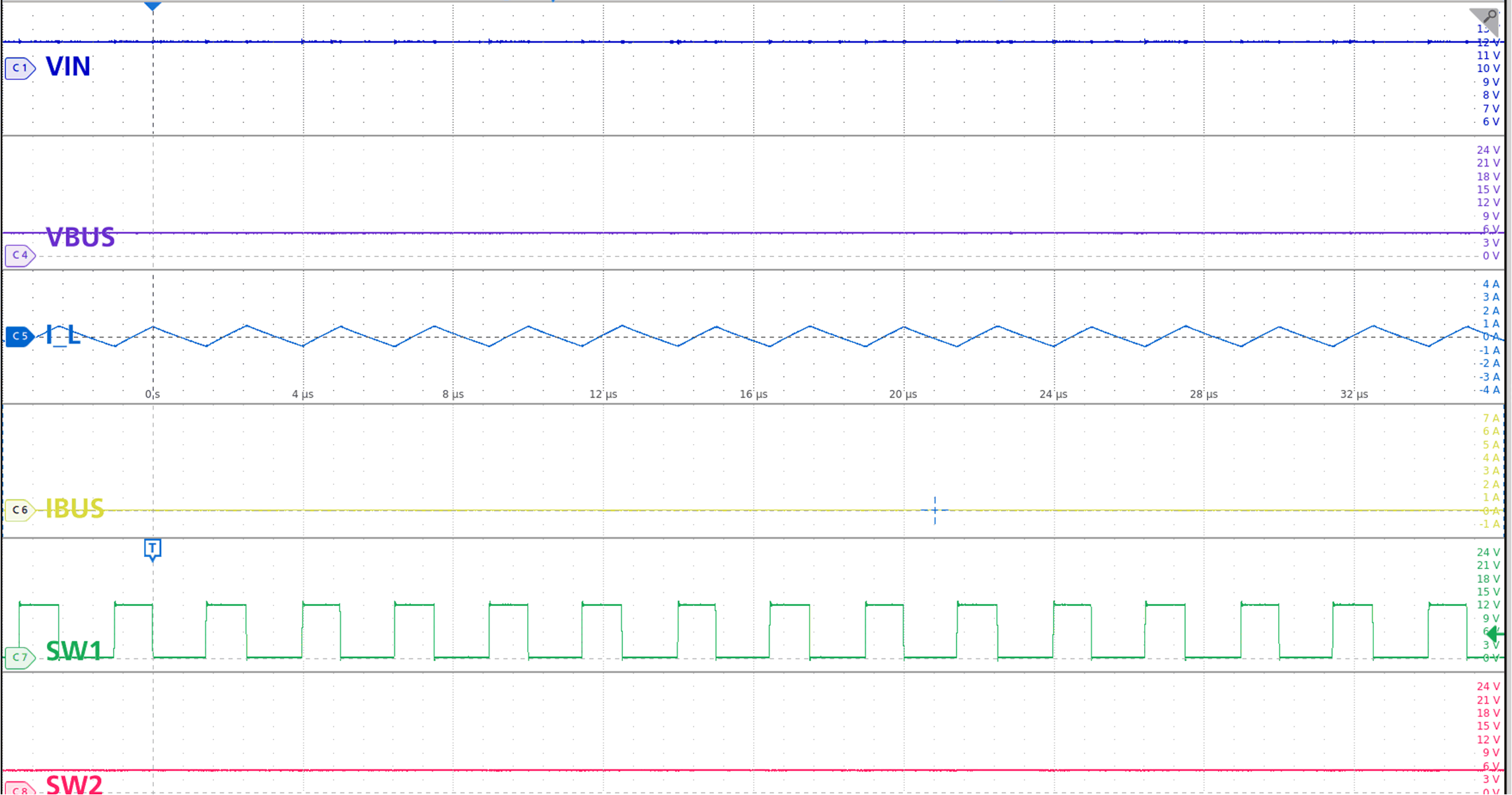Screen dimensions: 1512x795
Task: Click the blue trigger position triangle
Action: pyautogui.click(x=153, y=7)
